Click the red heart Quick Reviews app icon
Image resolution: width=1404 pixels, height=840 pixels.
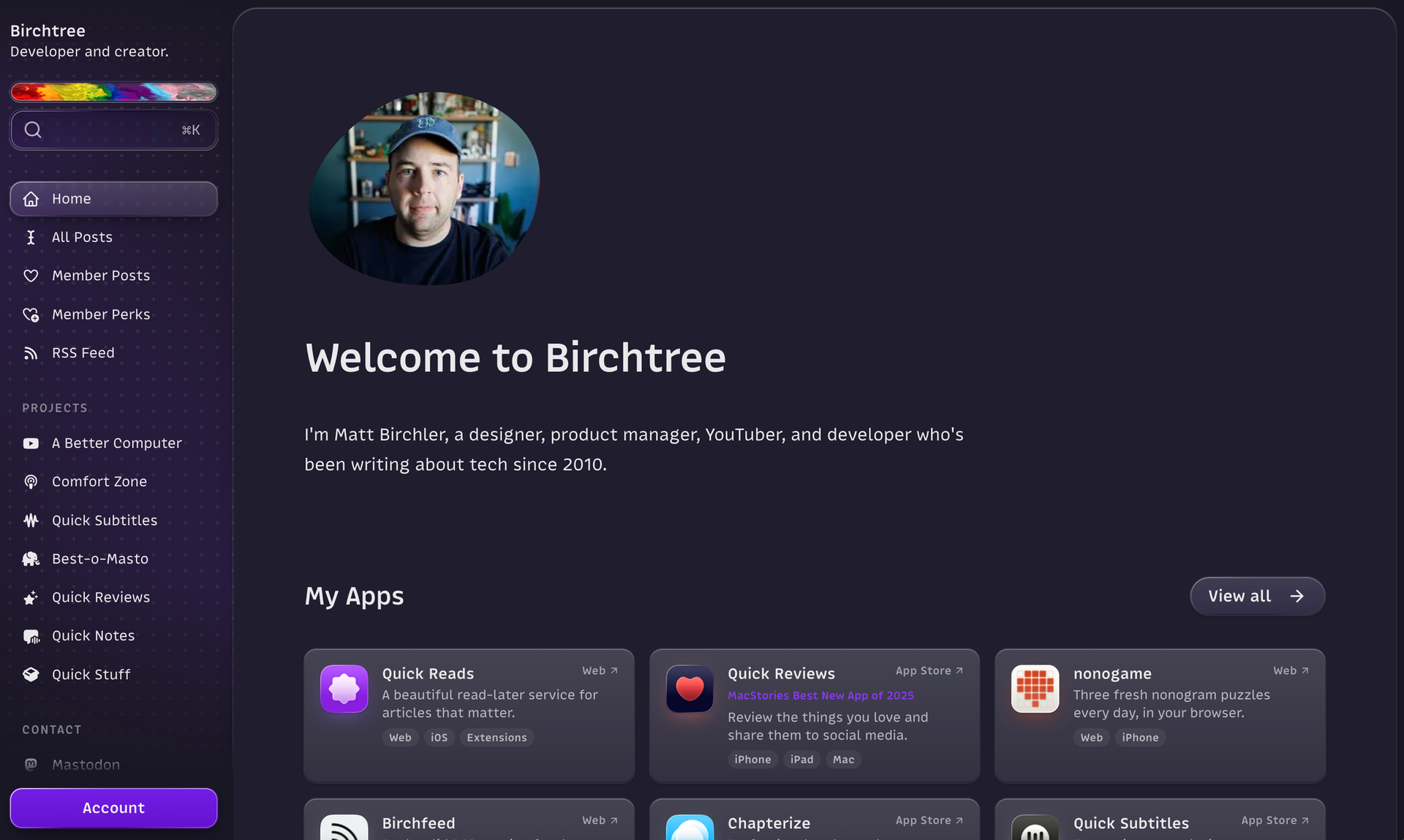(690, 688)
